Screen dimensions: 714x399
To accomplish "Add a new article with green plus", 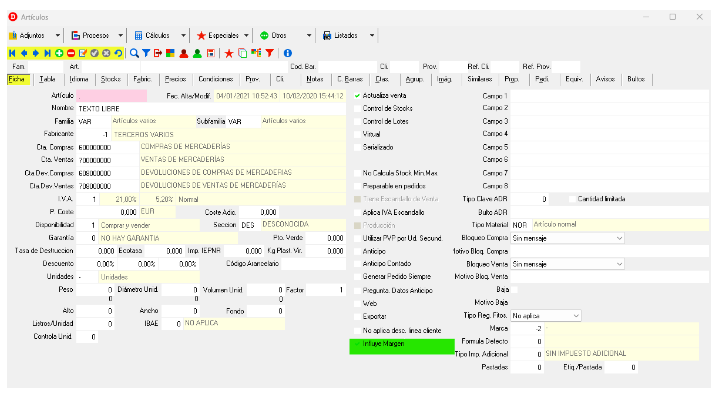I will click(59, 53).
